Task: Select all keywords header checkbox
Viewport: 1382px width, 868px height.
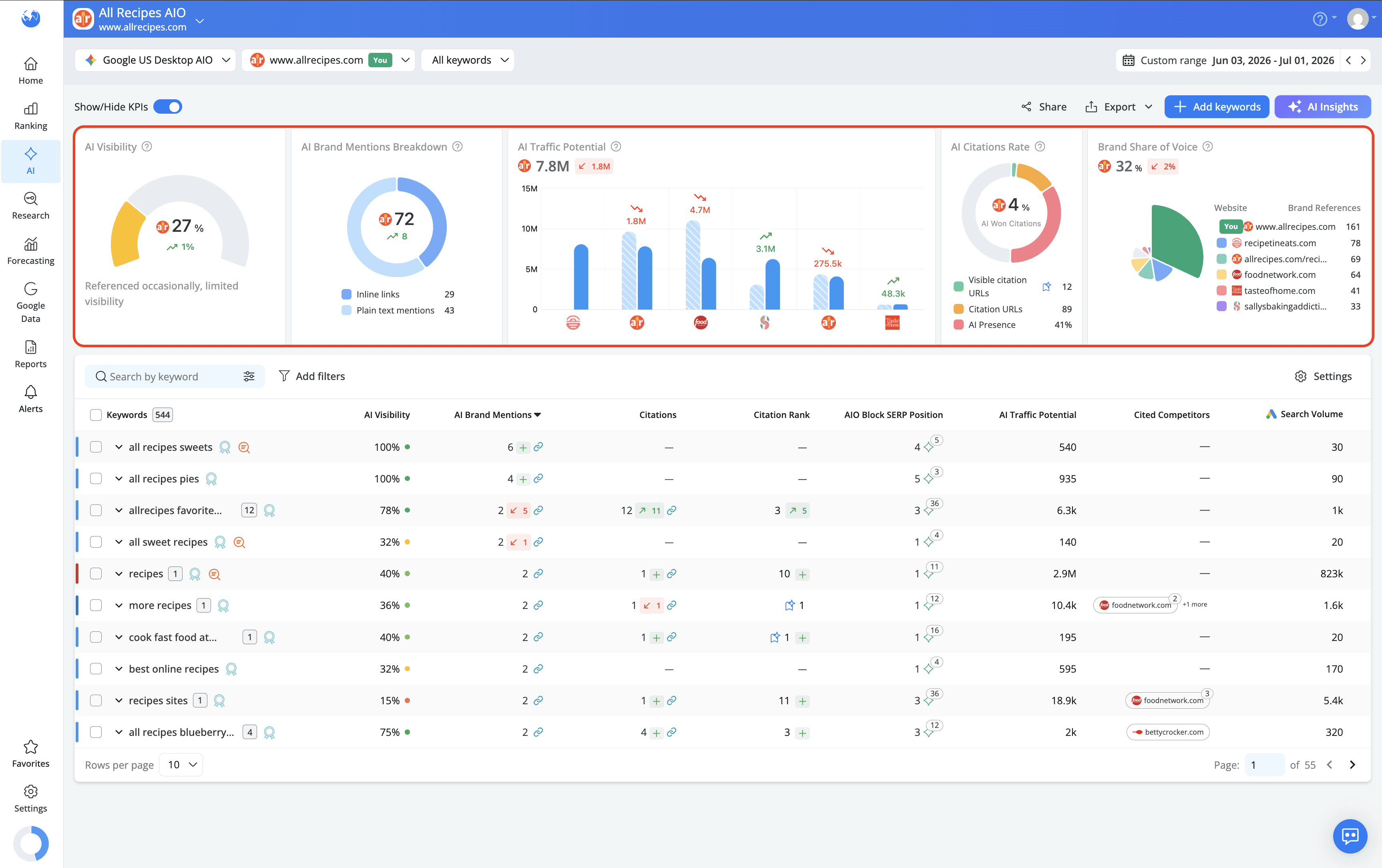Action: click(96, 414)
